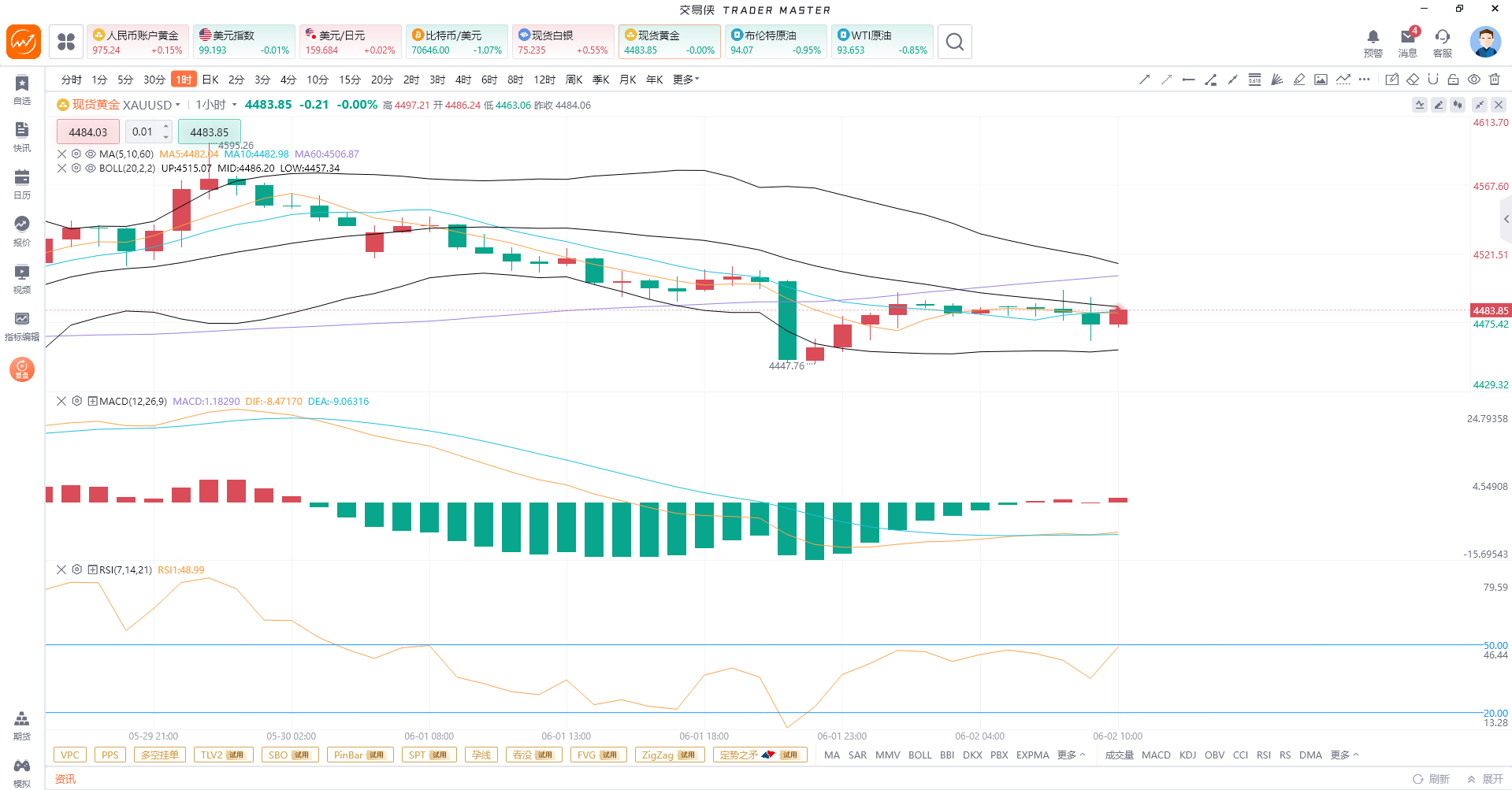The height and width of the screenshot is (790, 1512).
Task: Select the eraser drawing tool
Action: pyautogui.click(x=1413, y=80)
